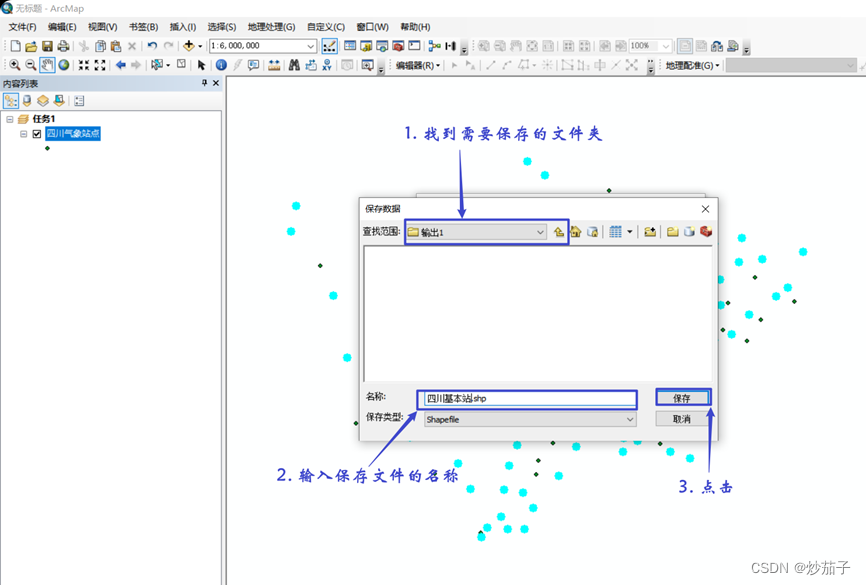Uncheck the 四川气象站点 layer checkbox
This screenshot has width=866, height=585.
[x=37, y=134]
